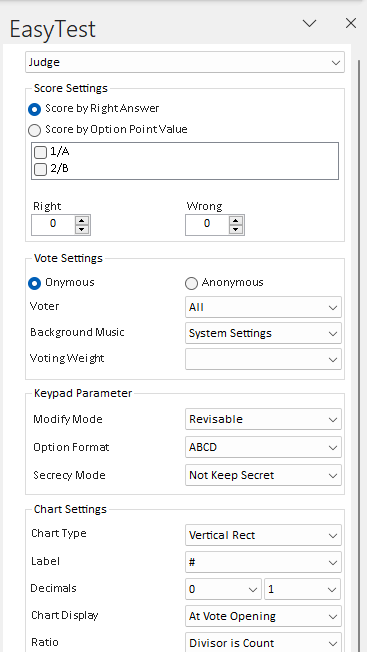Open the Label dropdown showing #
Viewport: 367px width, 652px height.
click(x=263, y=562)
